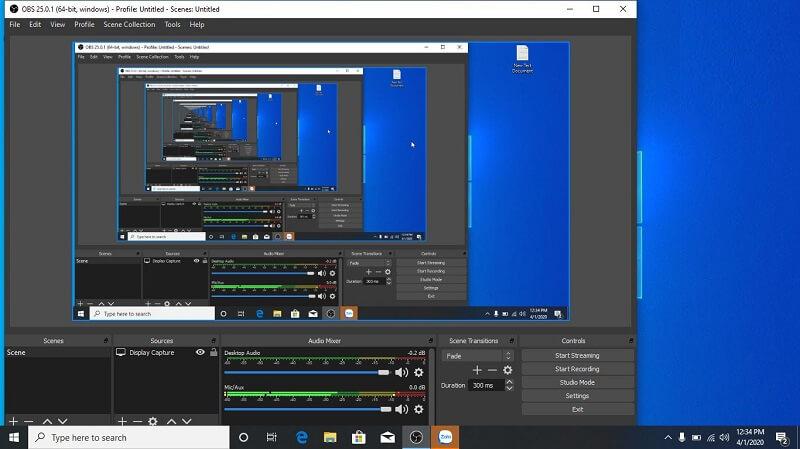
Task: Toggle Display Capture visibility eye
Action: coord(200,352)
